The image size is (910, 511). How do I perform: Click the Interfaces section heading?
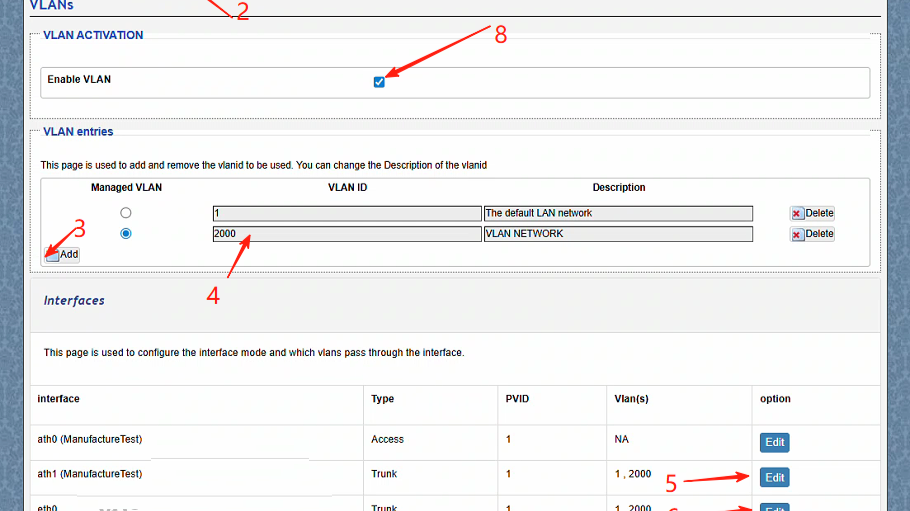[x=74, y=300]
